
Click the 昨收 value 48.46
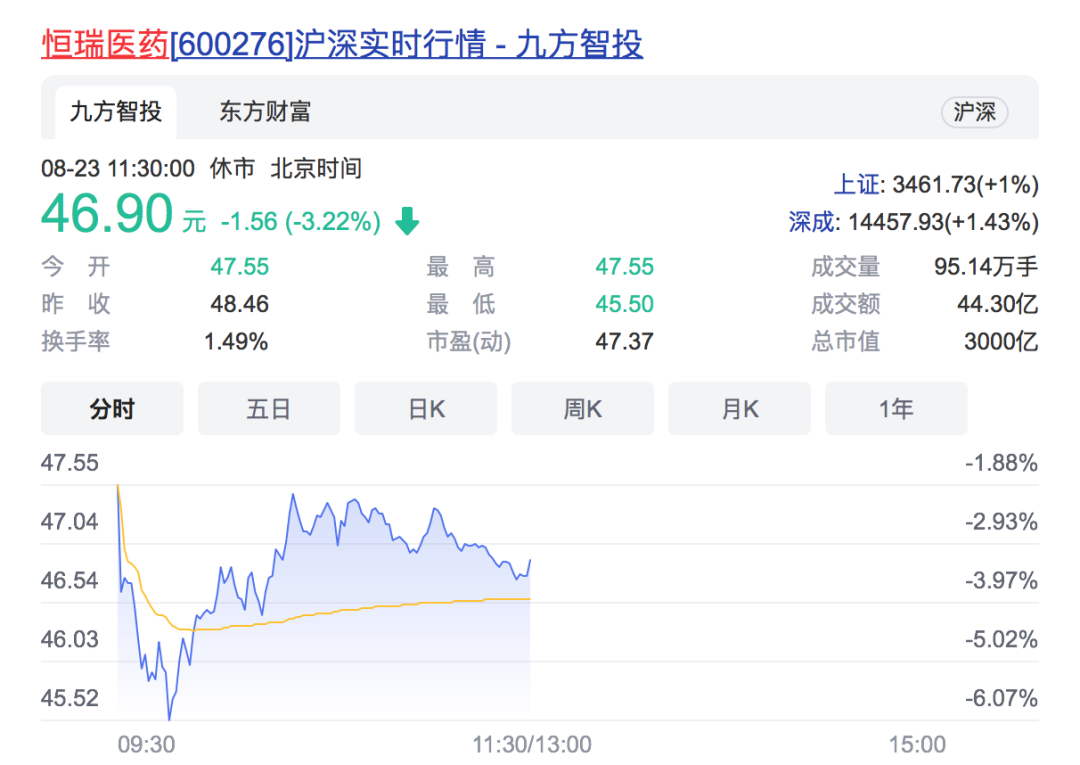(x=240, y=304)
